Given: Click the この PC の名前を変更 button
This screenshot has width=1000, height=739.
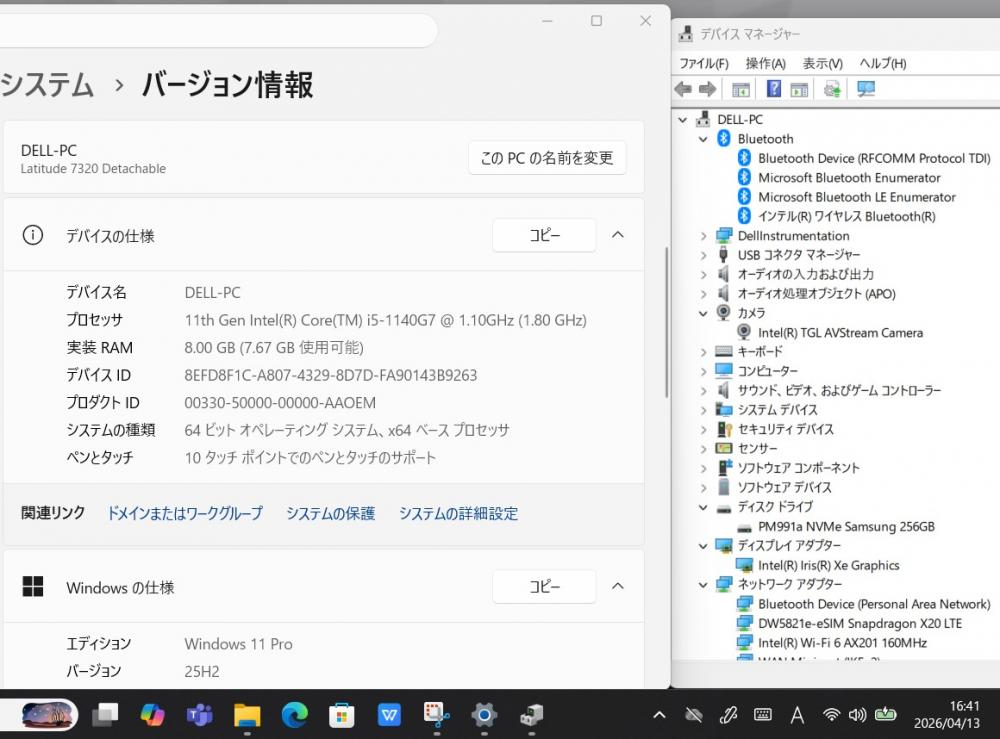Looking at the screenshot, I should click(547, 158).
